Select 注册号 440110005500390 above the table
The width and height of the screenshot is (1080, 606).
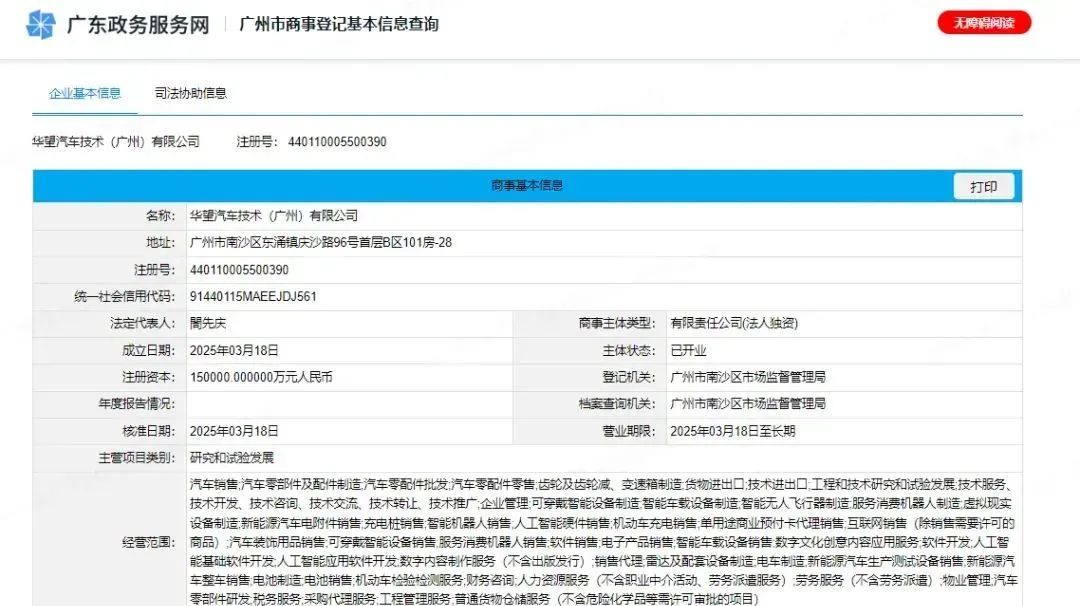[x=311, y=142]
